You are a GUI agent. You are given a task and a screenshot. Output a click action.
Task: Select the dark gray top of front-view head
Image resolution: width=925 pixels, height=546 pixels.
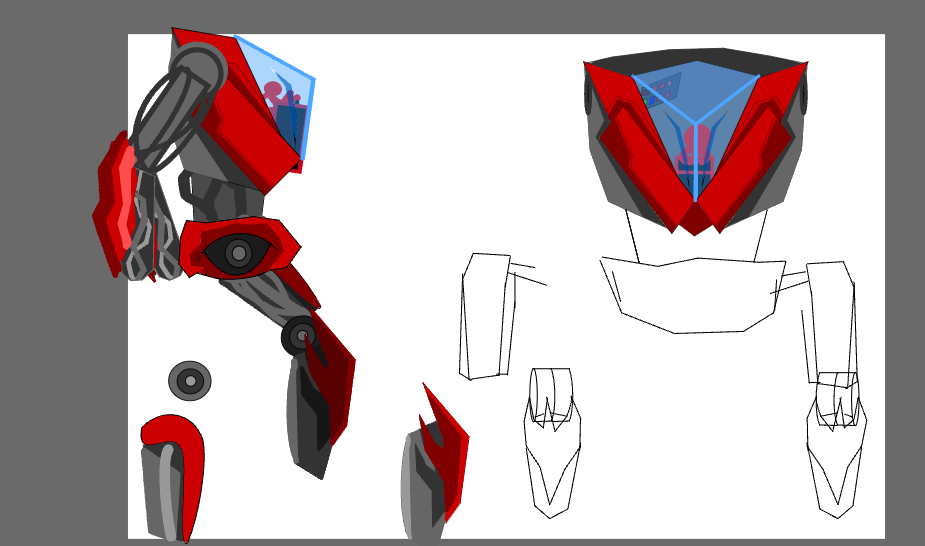coord(696,54)
